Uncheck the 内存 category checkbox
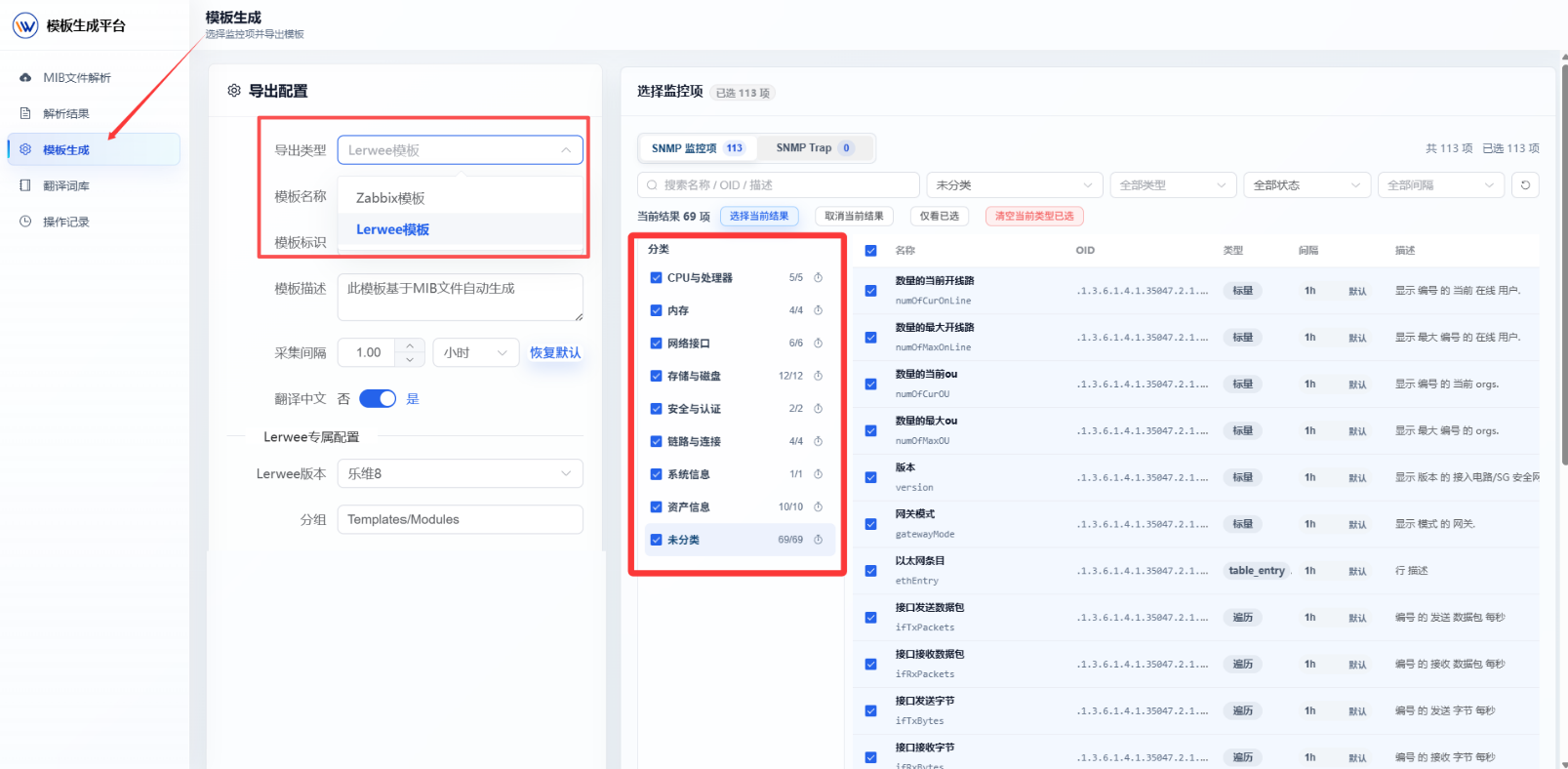Image resolution: width=1568 pixels, height=769 pixels. coord(656,310)
